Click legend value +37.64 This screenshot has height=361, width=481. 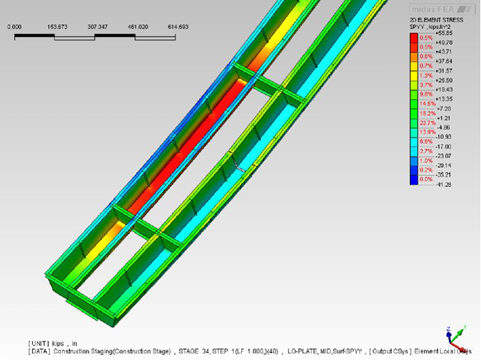pos(444,61)
